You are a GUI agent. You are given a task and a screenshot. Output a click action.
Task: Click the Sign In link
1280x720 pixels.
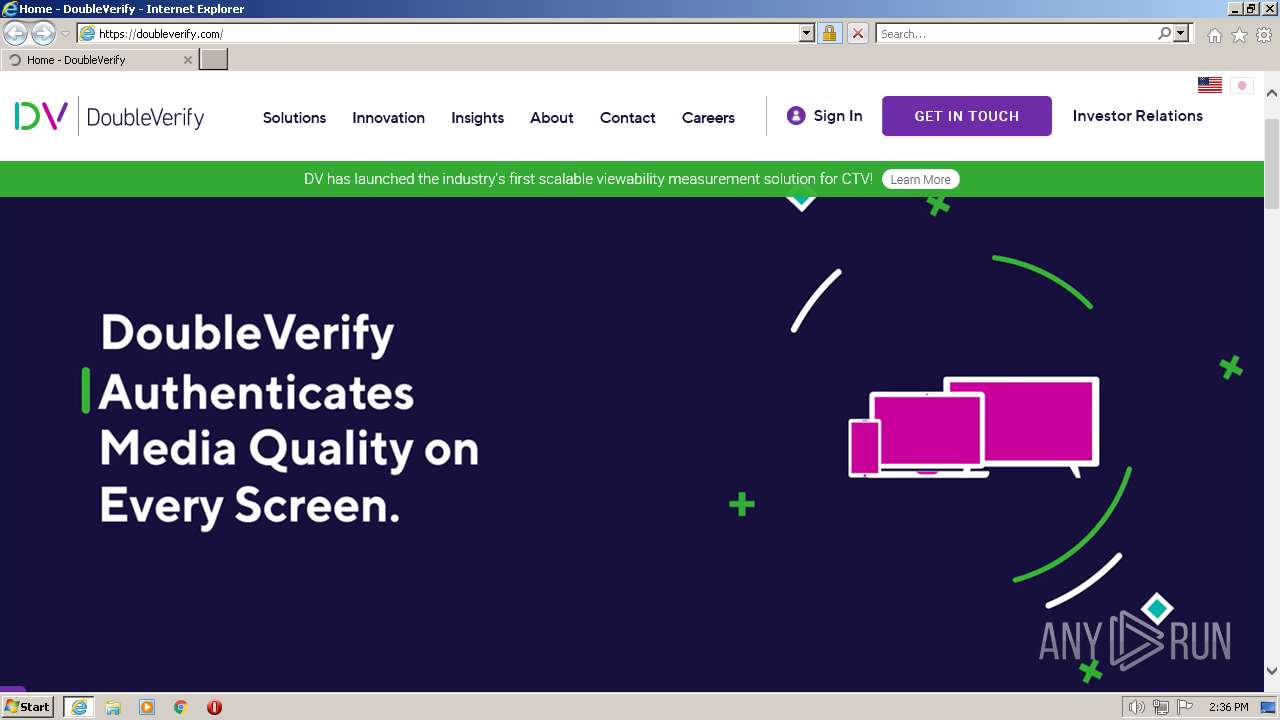tap(838, 116)
